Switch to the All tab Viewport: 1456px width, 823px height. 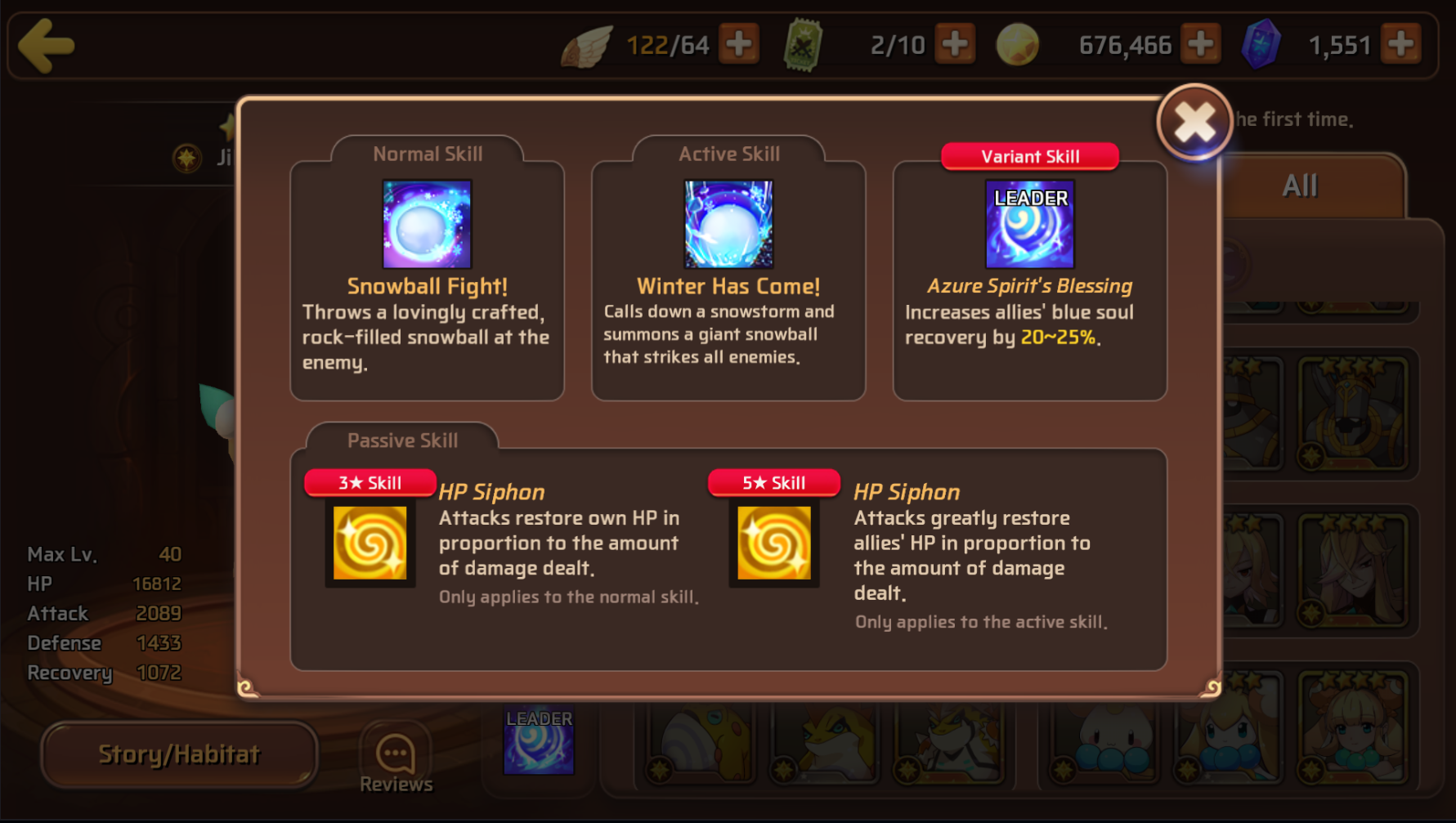click(1300, 186)
